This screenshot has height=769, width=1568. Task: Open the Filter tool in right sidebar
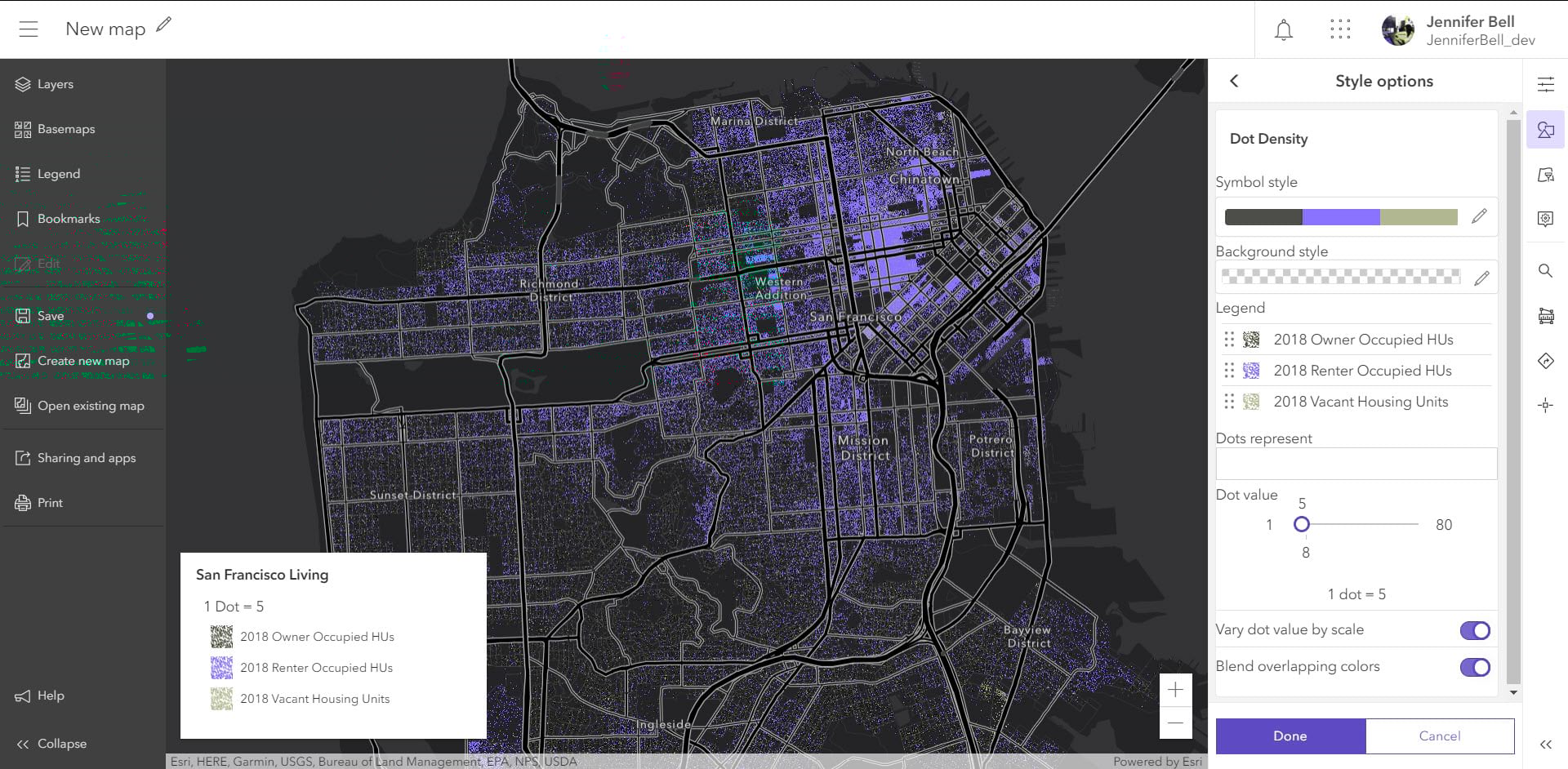1546,174
